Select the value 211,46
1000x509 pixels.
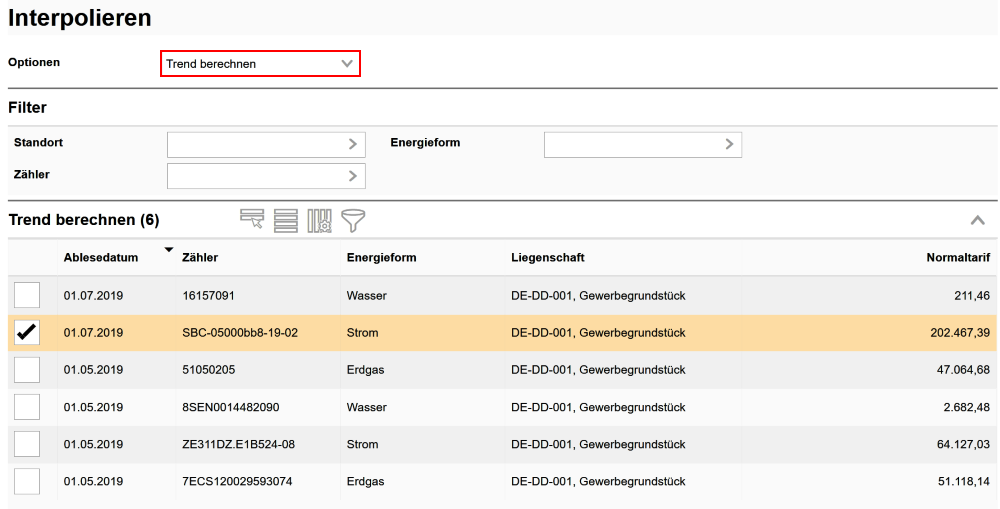click(973, 296)
